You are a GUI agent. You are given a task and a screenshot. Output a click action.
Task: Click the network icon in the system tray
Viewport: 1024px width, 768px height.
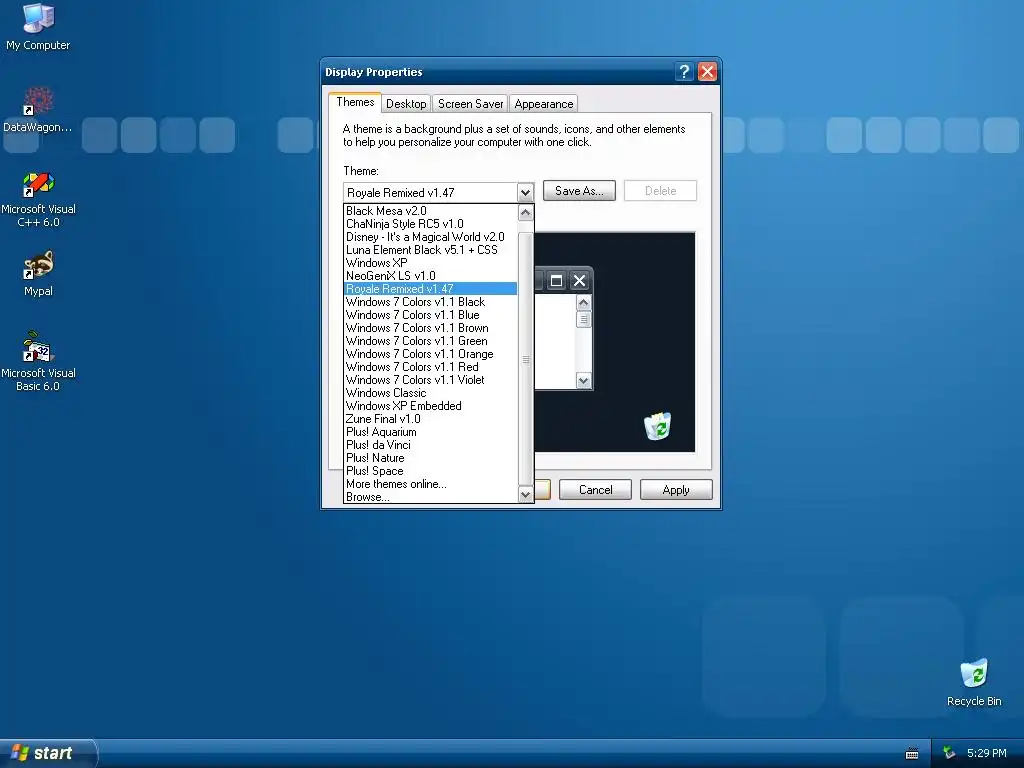coord(949,753)
